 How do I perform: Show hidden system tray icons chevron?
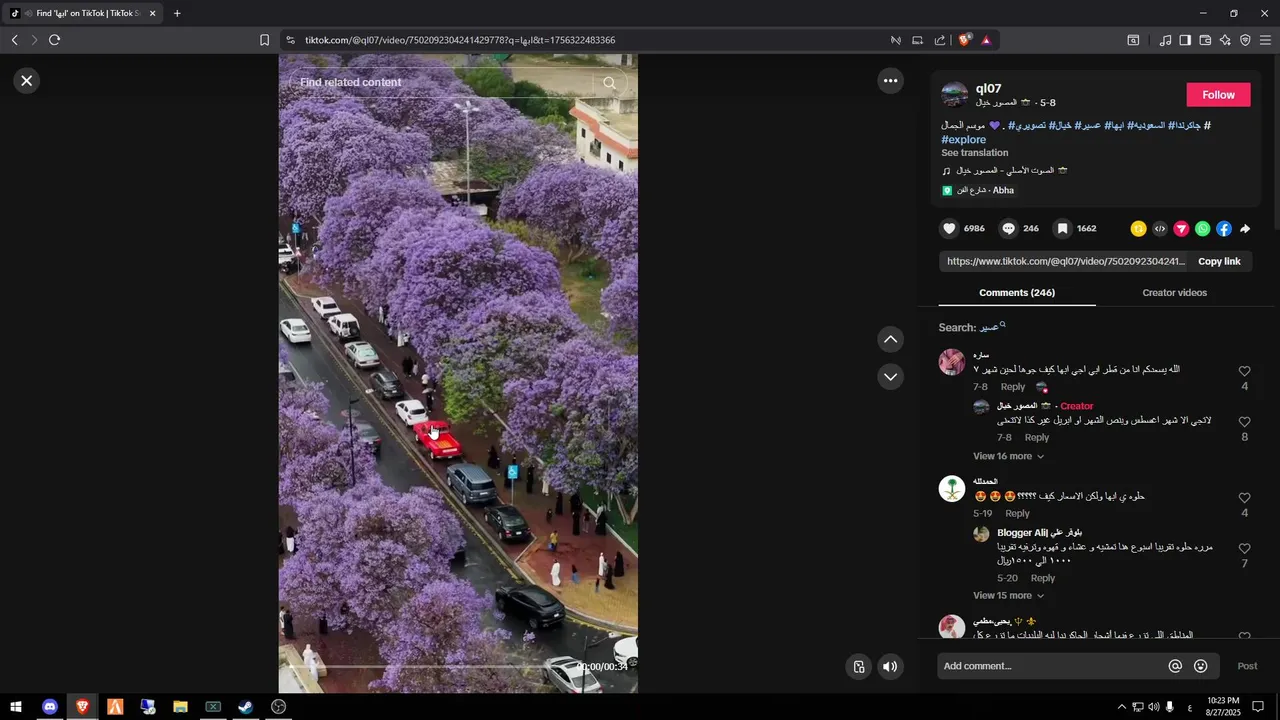pos(1121,707)
